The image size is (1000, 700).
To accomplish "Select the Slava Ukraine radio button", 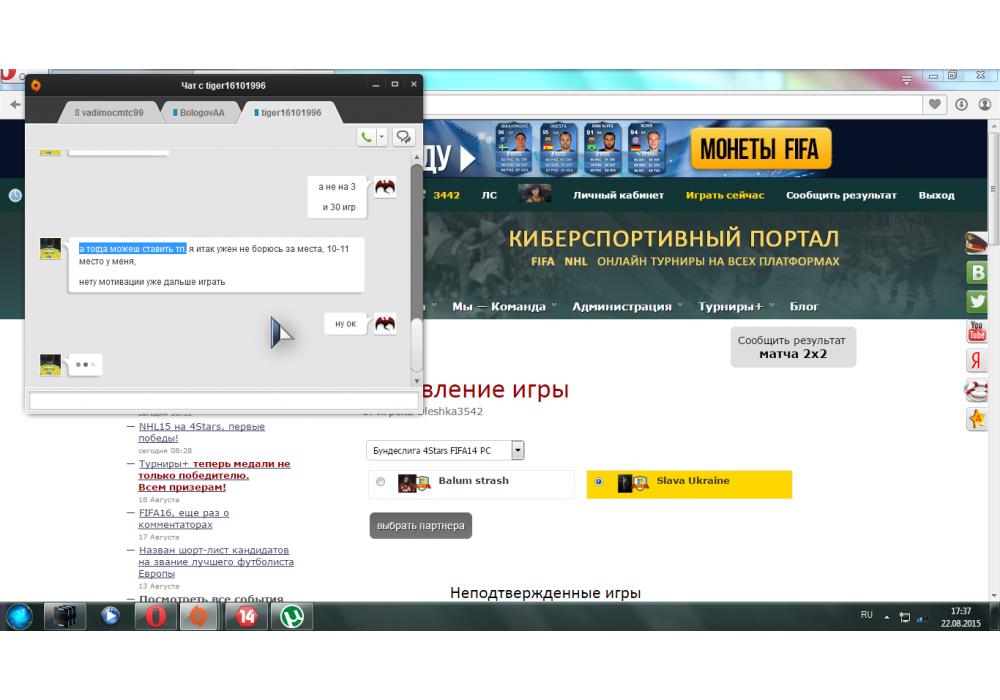I will pos(598,482).
